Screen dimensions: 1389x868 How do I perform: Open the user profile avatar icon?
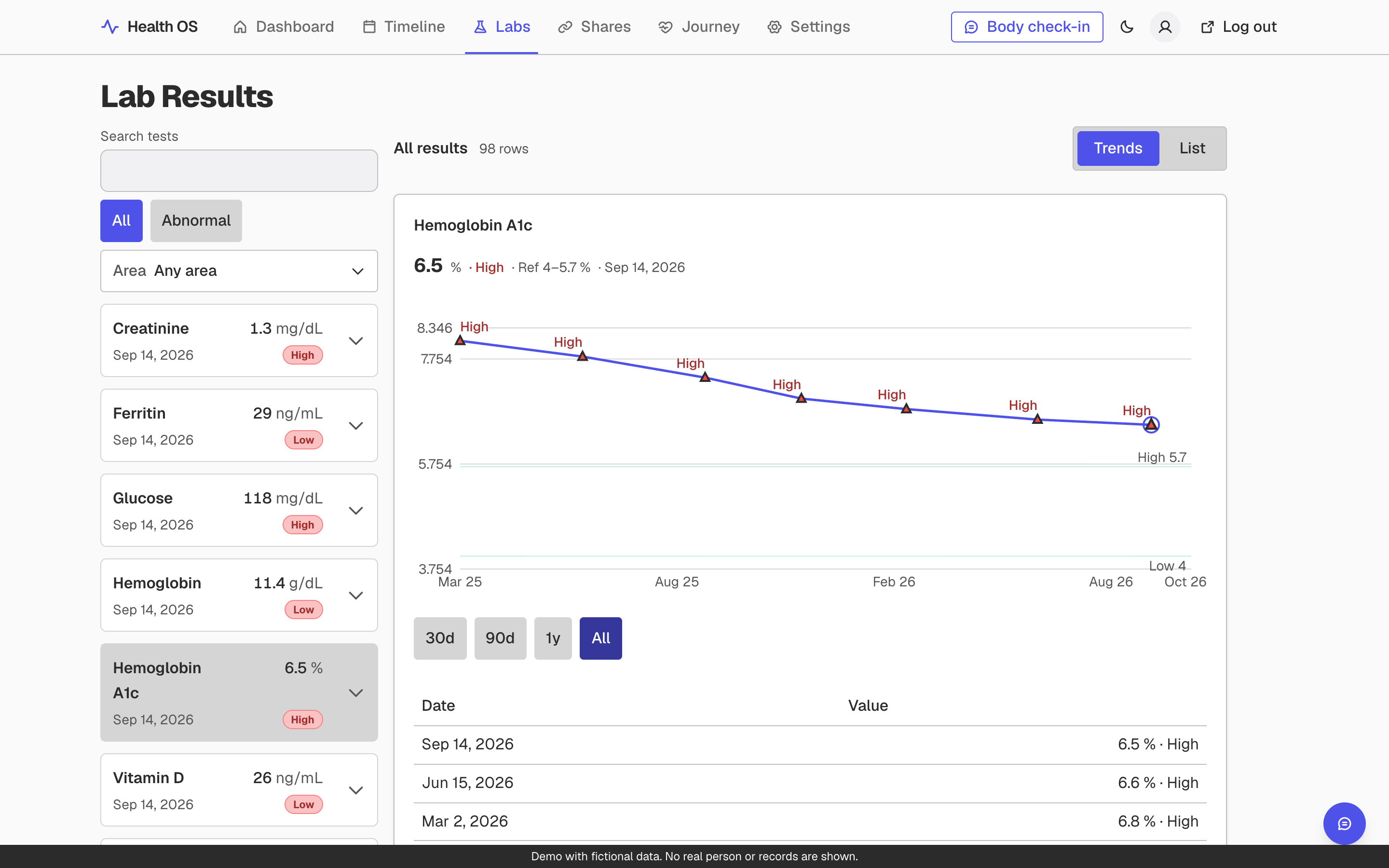(1165, 27)
